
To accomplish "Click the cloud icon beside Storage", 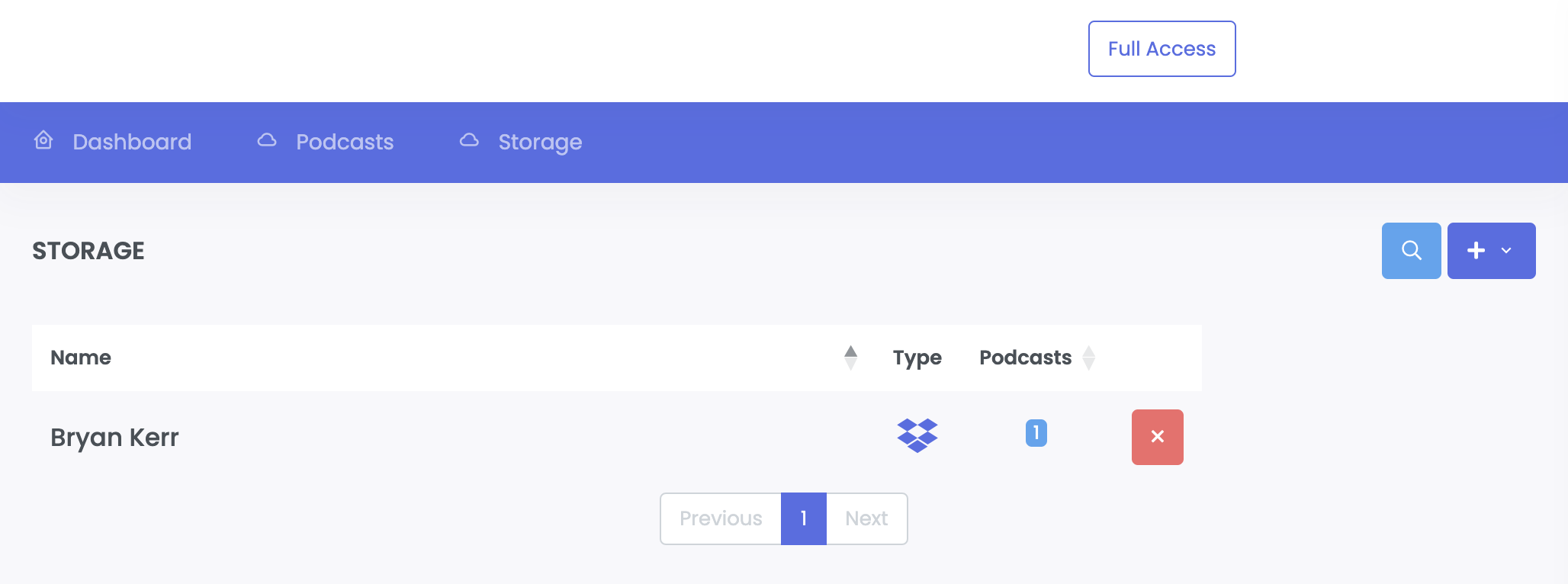I will coord(469,140).
